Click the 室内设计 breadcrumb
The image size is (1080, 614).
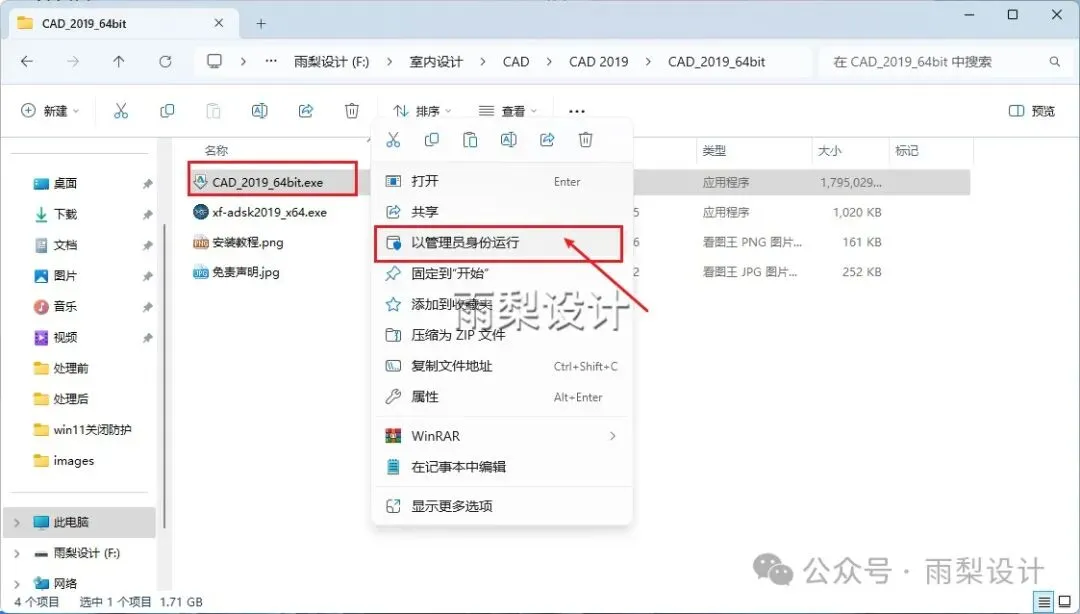pos(436,61)
